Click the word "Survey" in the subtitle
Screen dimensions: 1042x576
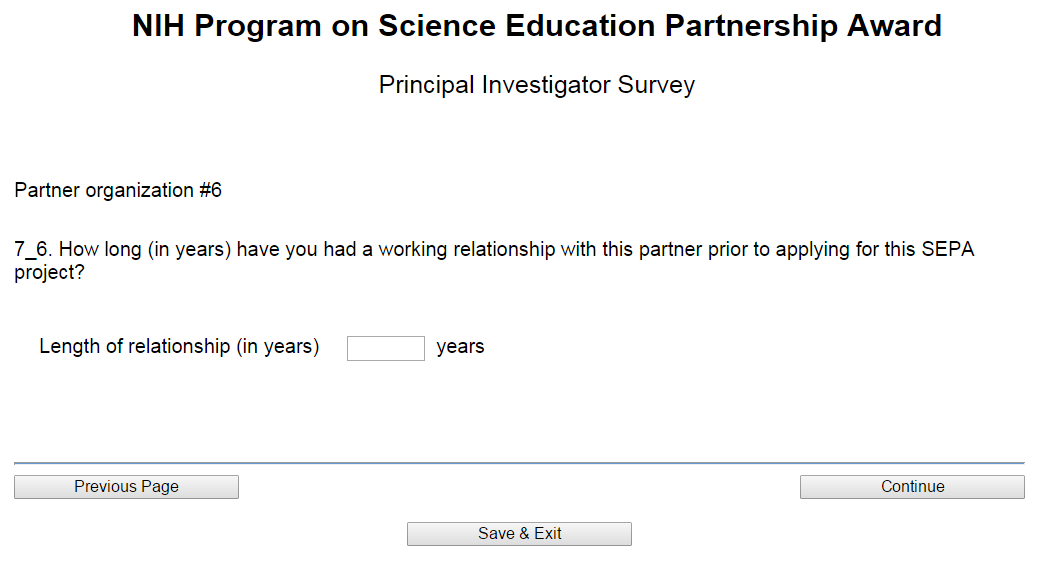click(x=656, y=85)
